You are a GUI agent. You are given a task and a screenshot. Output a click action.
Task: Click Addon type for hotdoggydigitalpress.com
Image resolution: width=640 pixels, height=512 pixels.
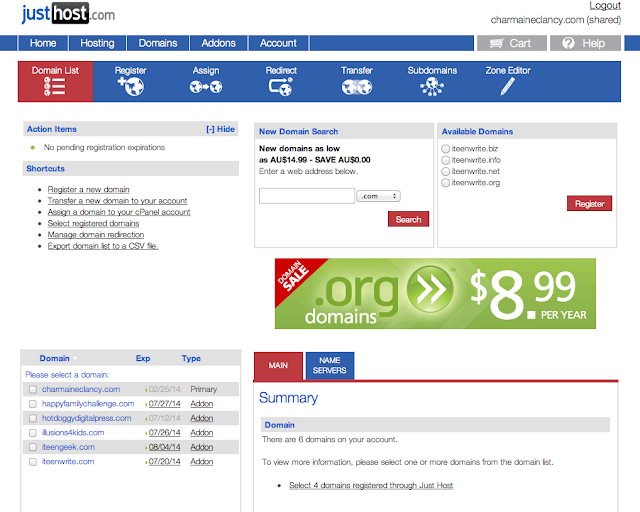202,419
